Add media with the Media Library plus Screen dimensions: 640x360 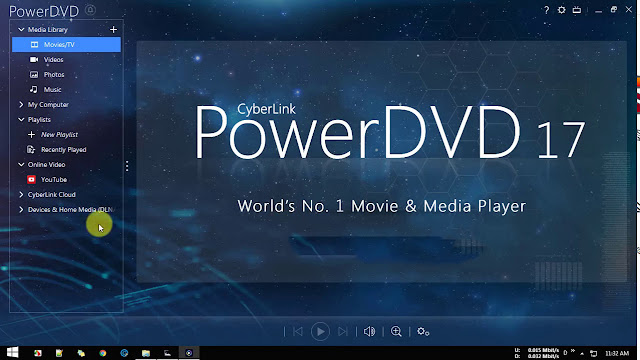[113, 29]
